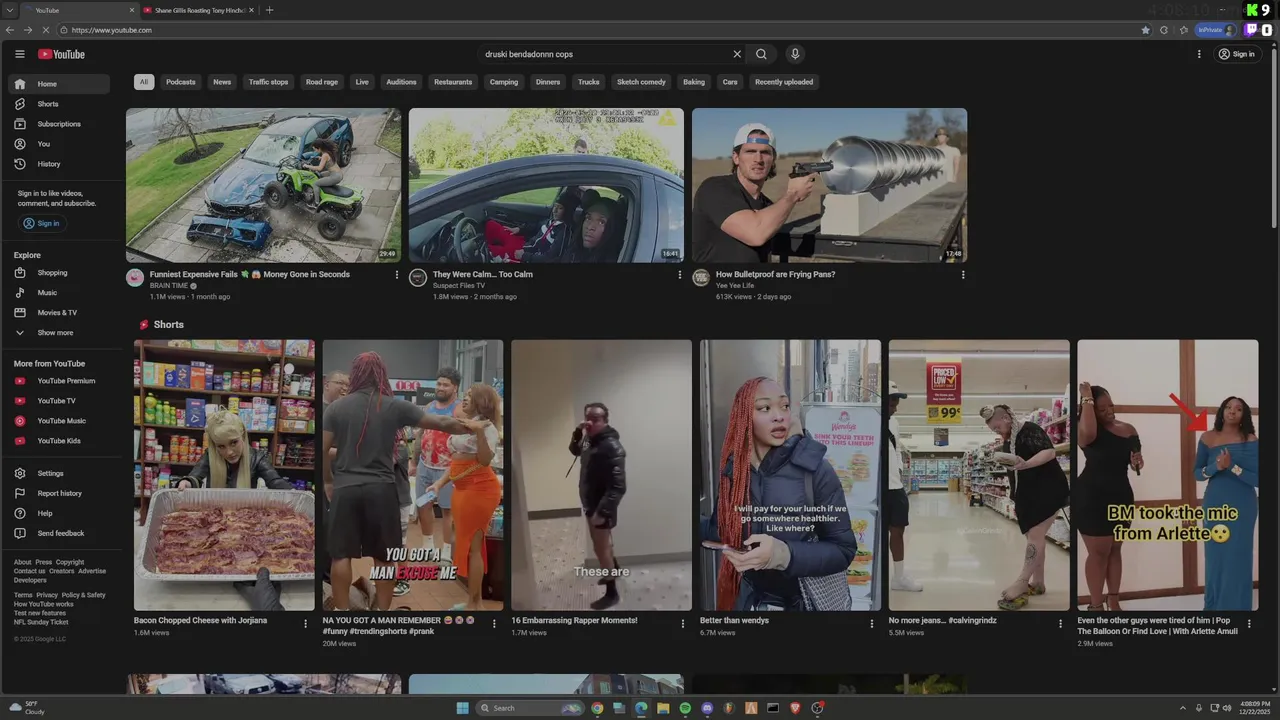
Task: Open options for NA YOU GOT A MAN short
Action: (x=495, y=623)
